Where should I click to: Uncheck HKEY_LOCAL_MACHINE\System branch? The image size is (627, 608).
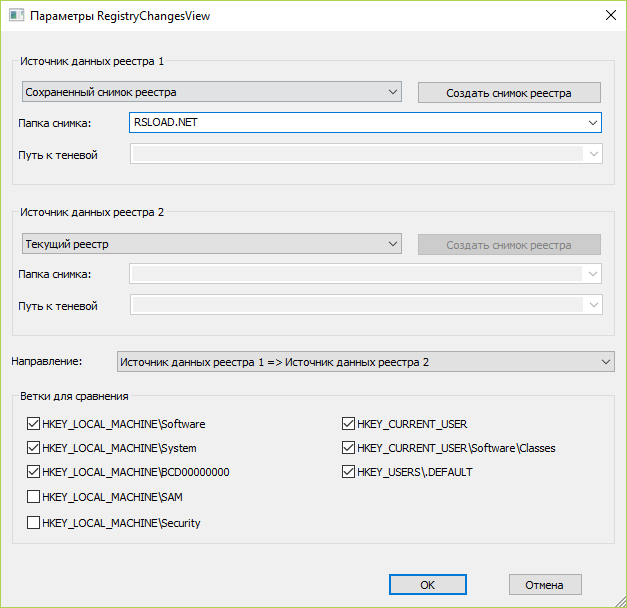tap(34, 448)
